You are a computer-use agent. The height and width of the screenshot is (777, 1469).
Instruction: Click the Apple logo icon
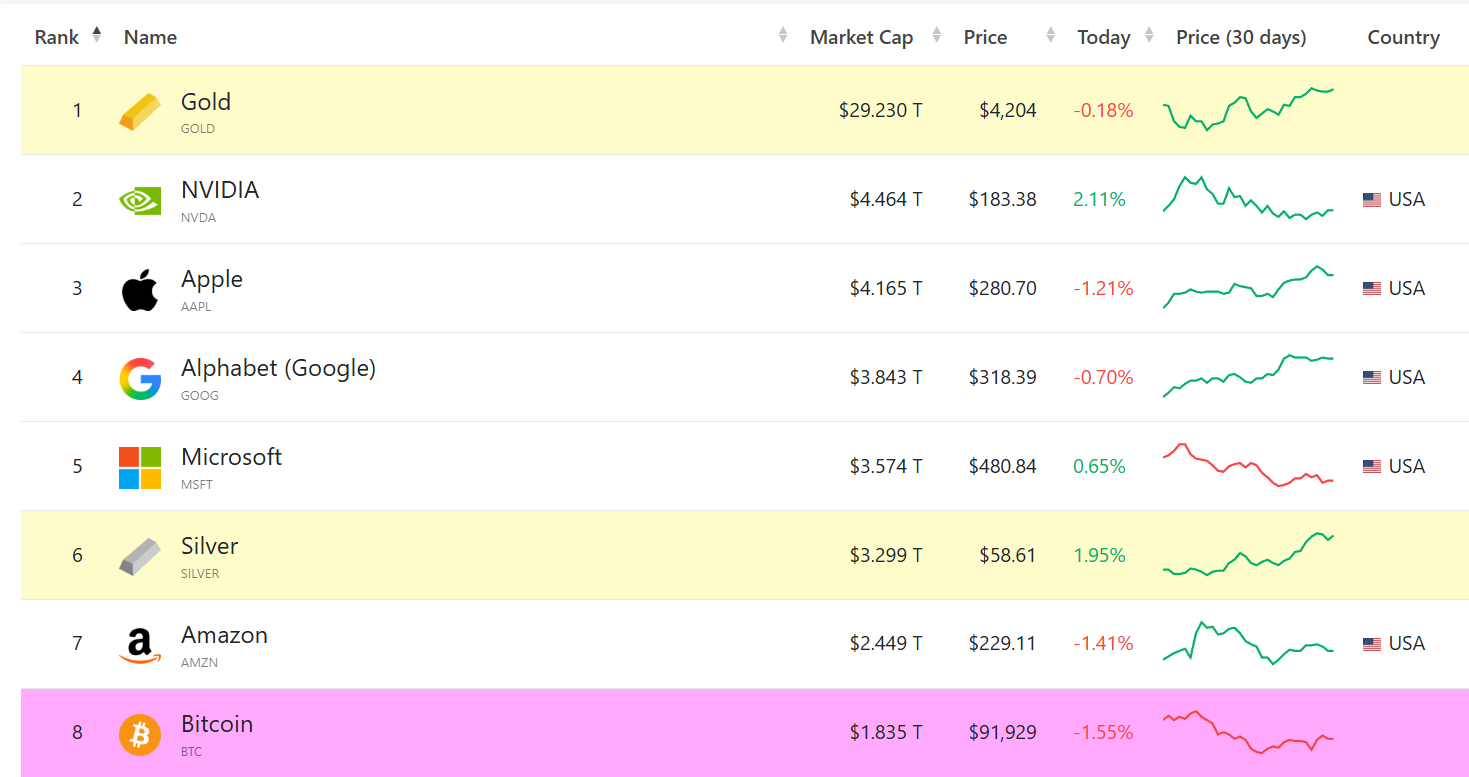140,290
